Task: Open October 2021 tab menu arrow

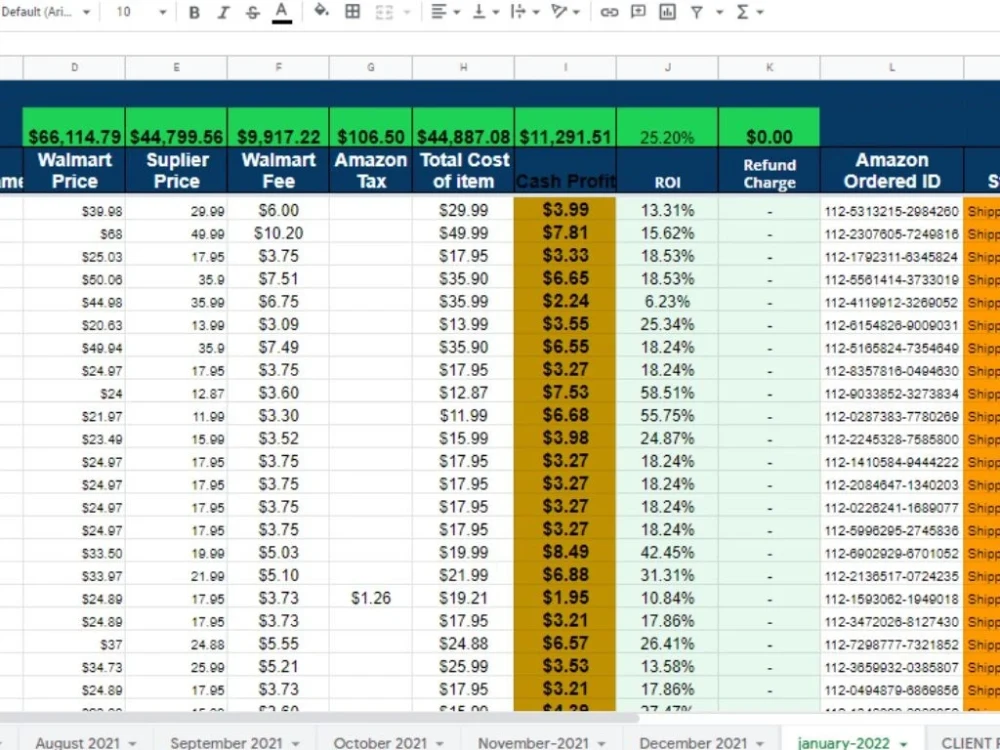Action: 439,744
